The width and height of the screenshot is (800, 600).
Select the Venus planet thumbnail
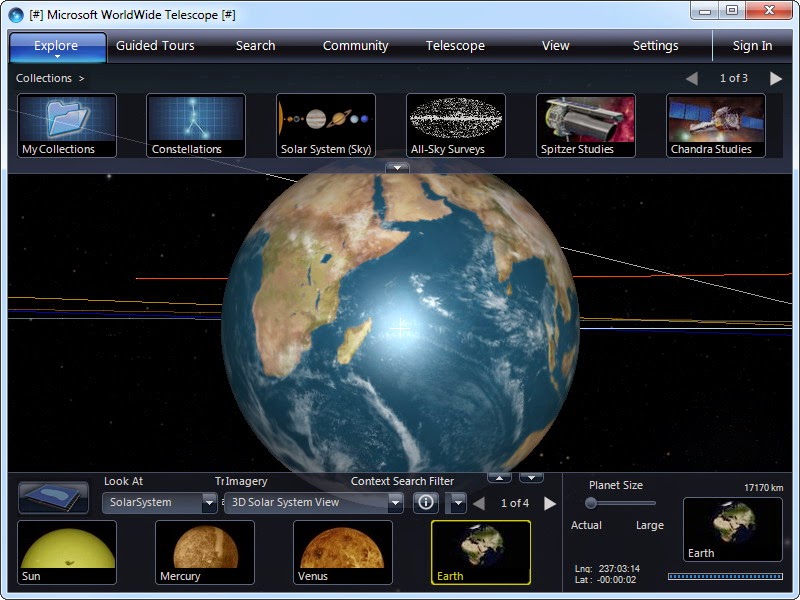click(341, 552)
